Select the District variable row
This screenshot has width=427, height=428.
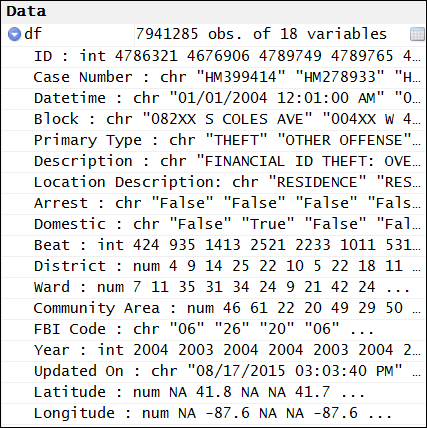[x=213, y=266]
